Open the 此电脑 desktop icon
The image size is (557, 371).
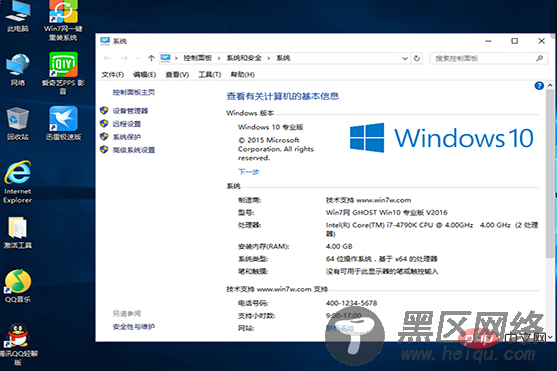[18, 16]
